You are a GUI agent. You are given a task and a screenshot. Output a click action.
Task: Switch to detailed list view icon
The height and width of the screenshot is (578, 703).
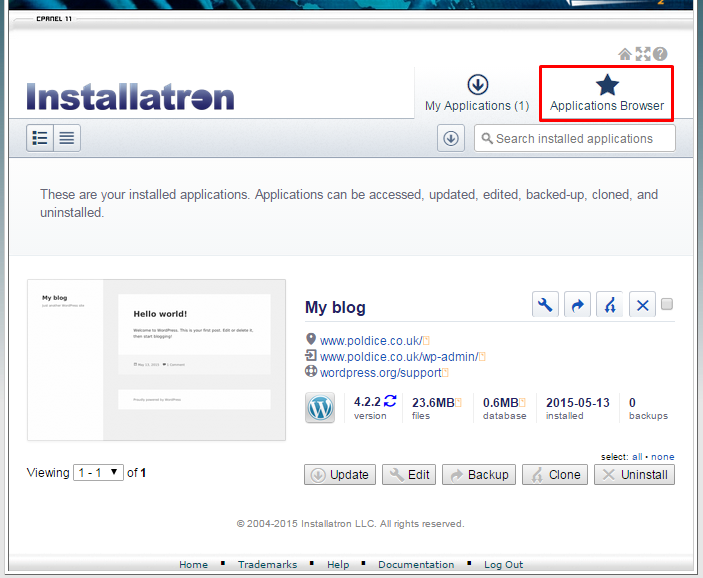coord(40,138)
